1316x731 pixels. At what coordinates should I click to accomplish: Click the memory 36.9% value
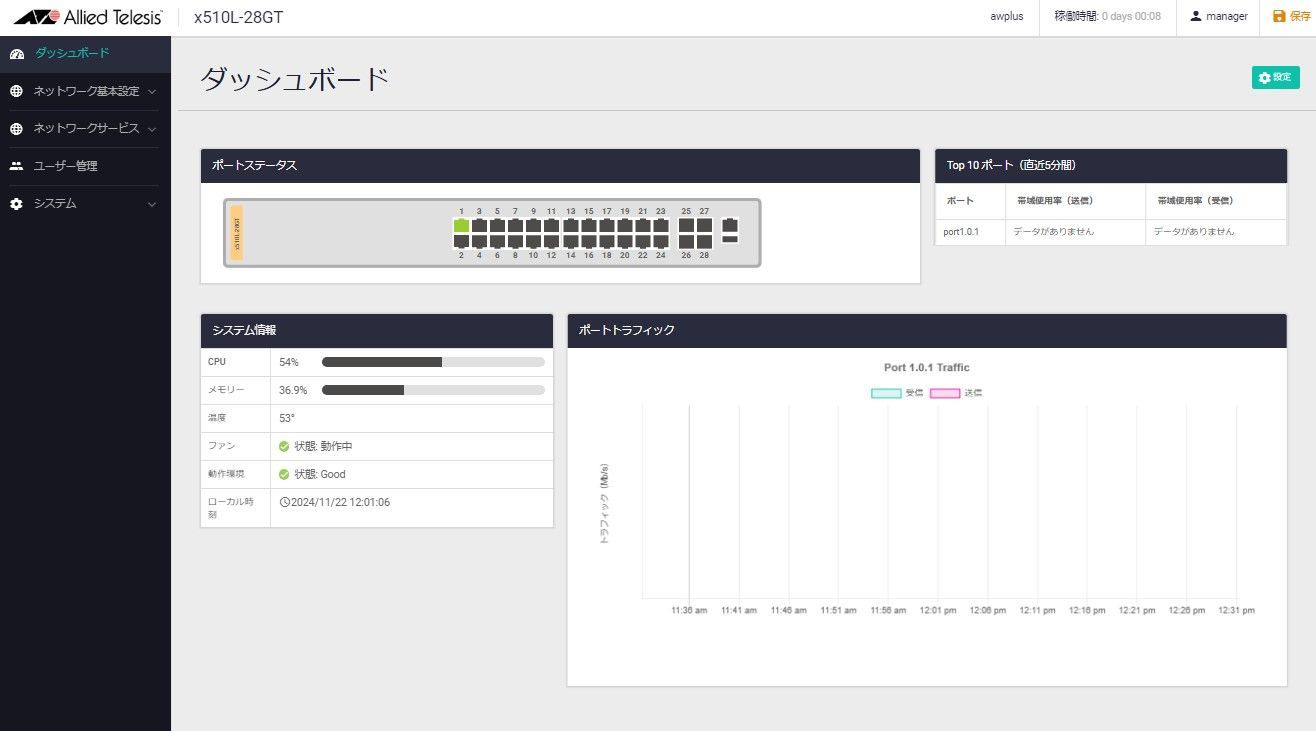pos(293,390)
